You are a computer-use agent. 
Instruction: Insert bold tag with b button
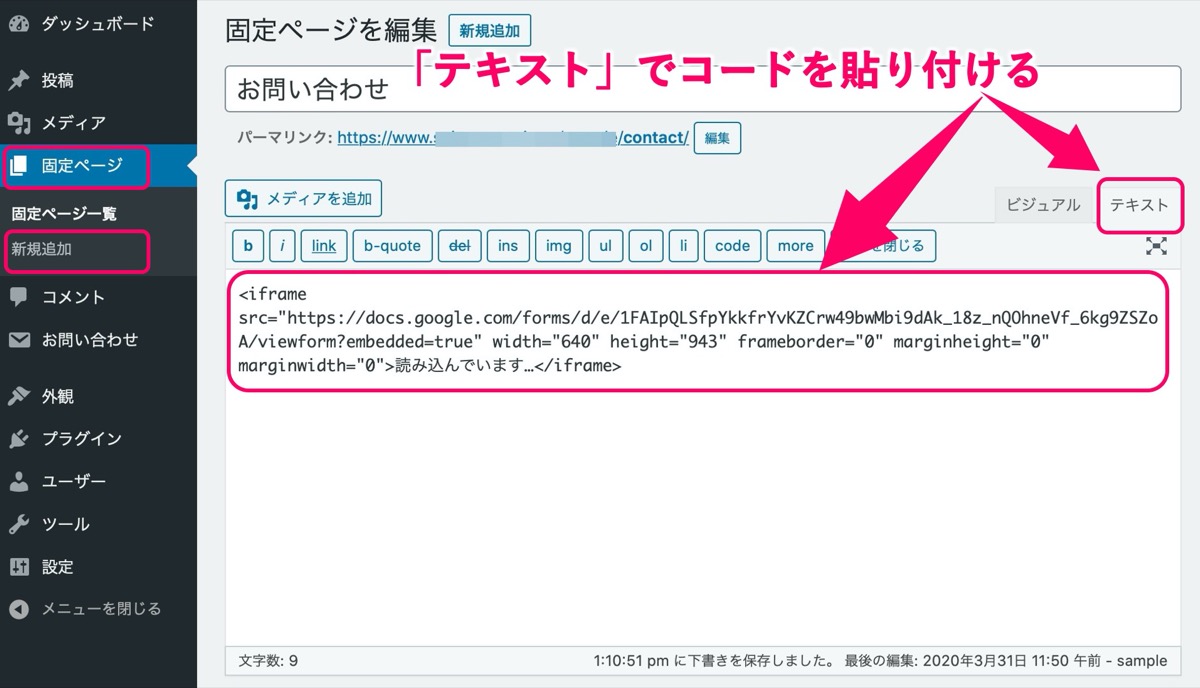coord(248,246)
